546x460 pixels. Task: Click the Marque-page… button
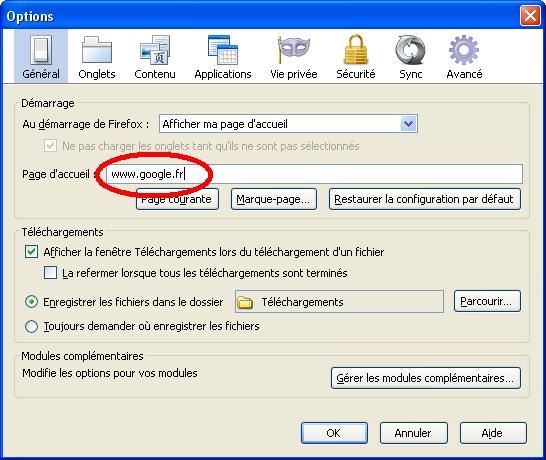click(274, 199)
